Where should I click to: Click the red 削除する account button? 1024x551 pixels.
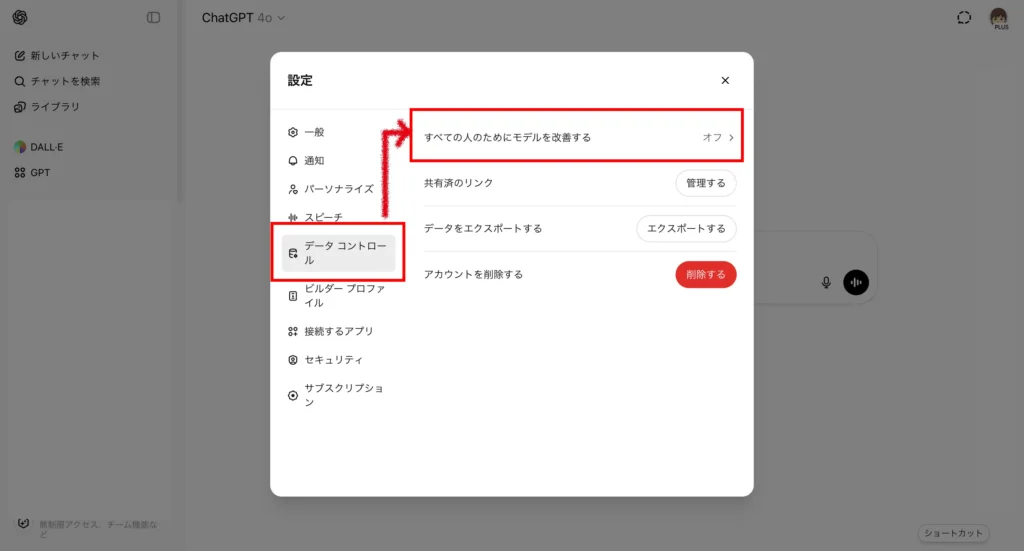705,275
